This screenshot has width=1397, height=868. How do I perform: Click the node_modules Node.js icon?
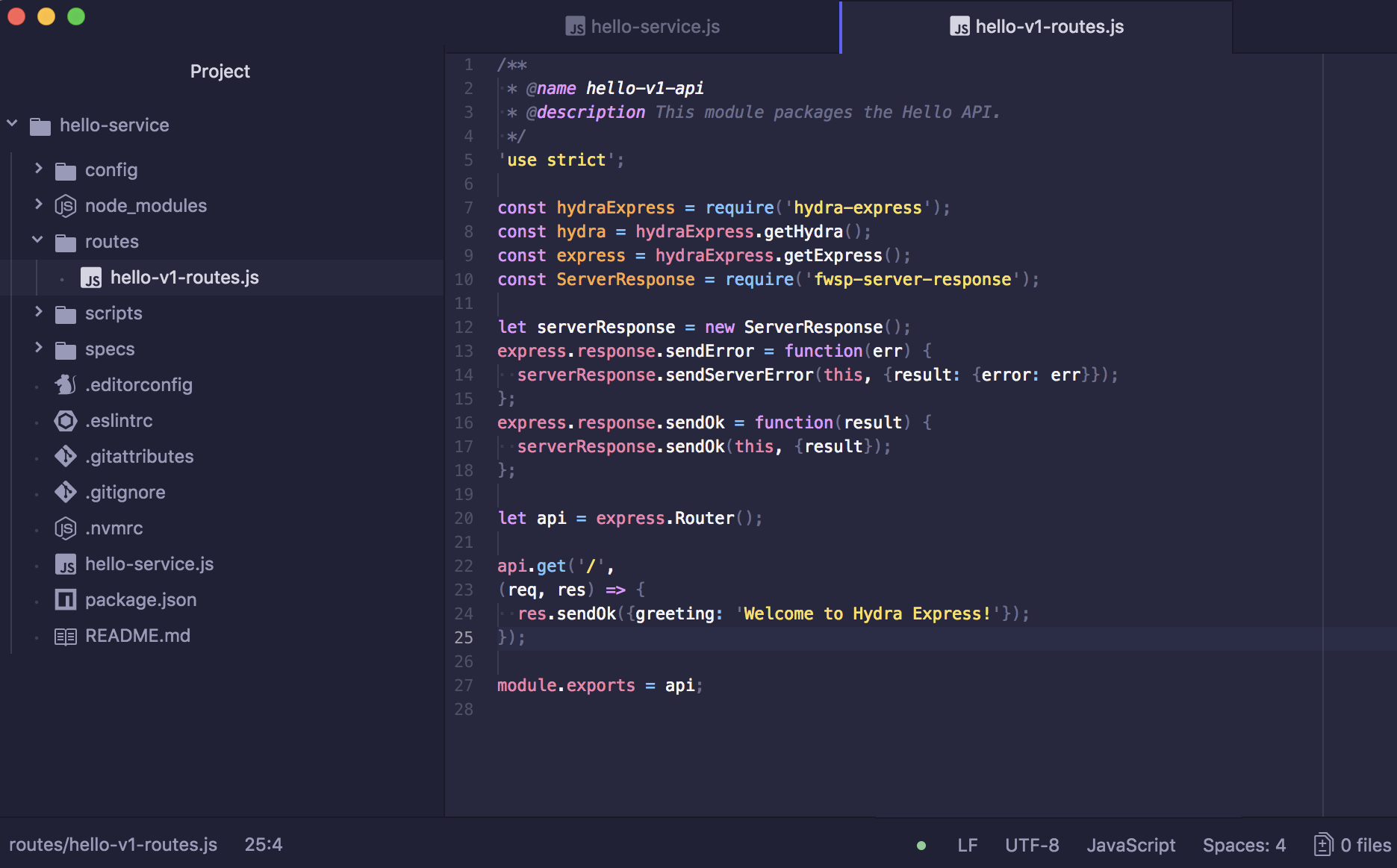[x=66, y=206]
